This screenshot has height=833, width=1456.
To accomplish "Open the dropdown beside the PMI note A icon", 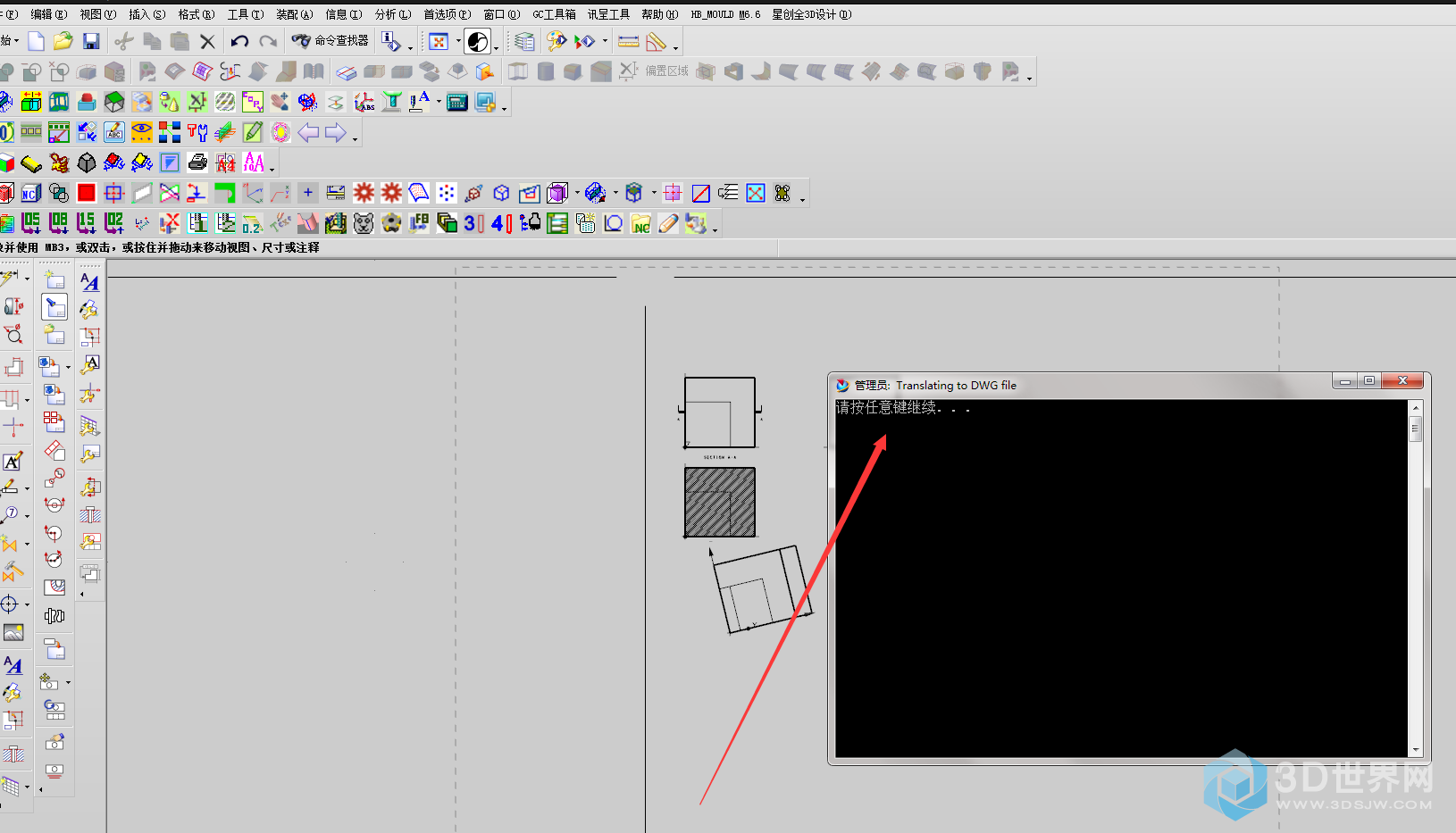I will [439, 102].
